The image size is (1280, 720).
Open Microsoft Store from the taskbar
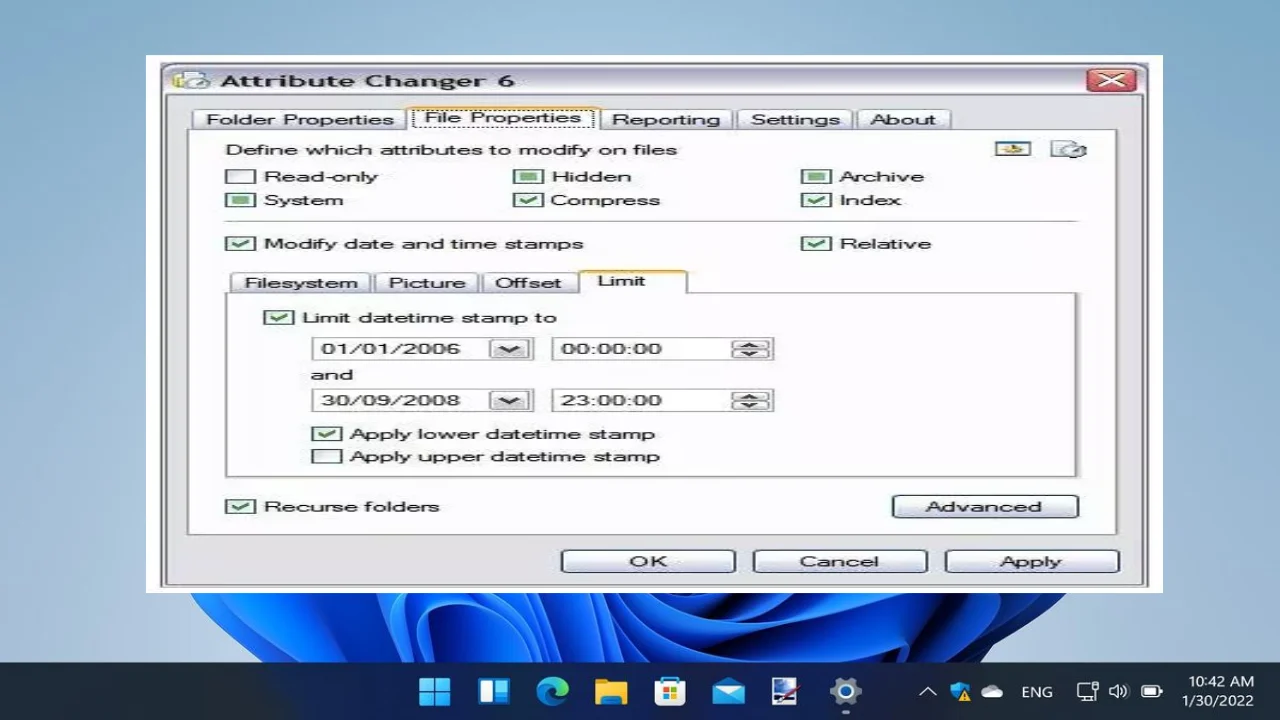pos(669,691)
